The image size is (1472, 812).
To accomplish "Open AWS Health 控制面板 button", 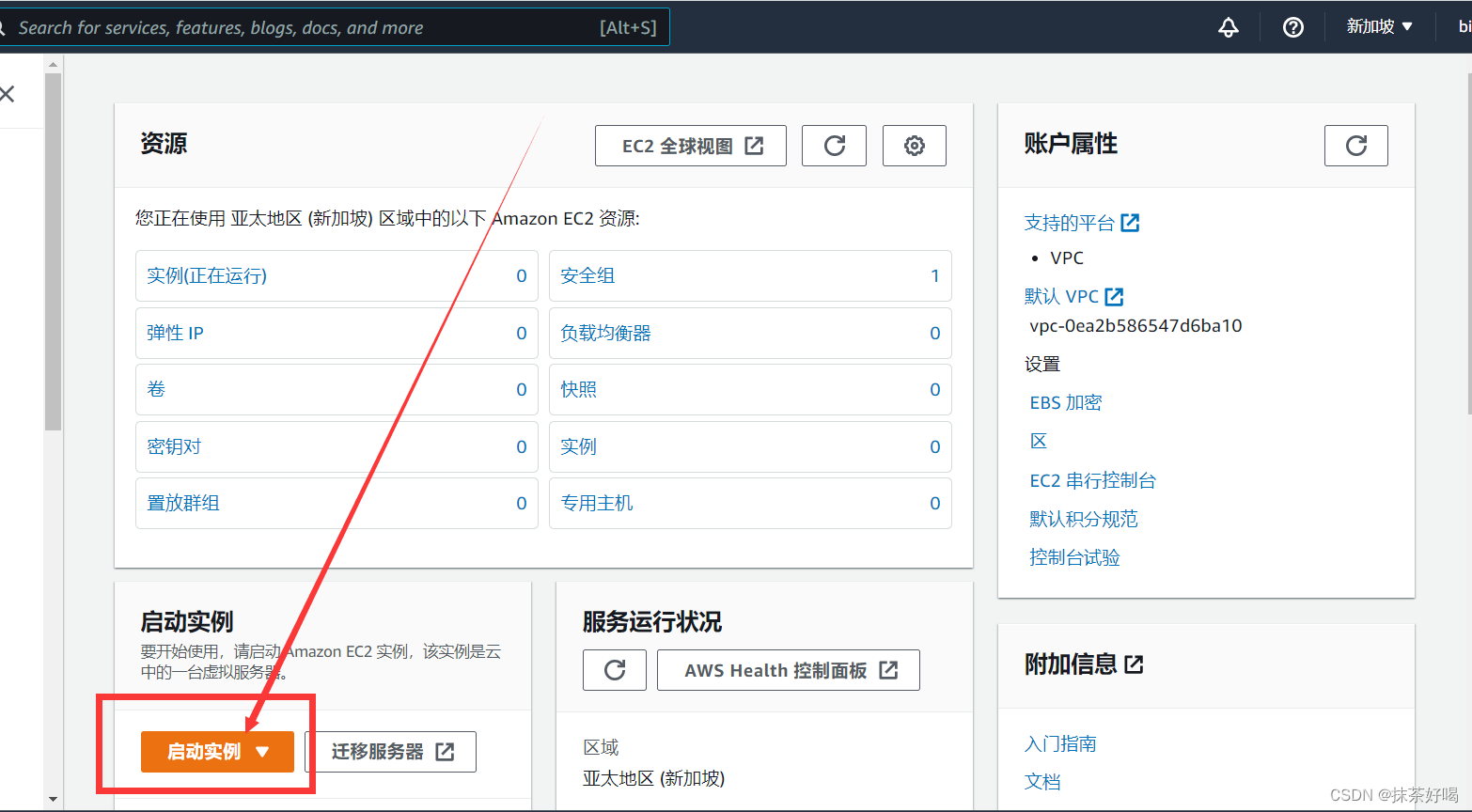I will (789, 670).
